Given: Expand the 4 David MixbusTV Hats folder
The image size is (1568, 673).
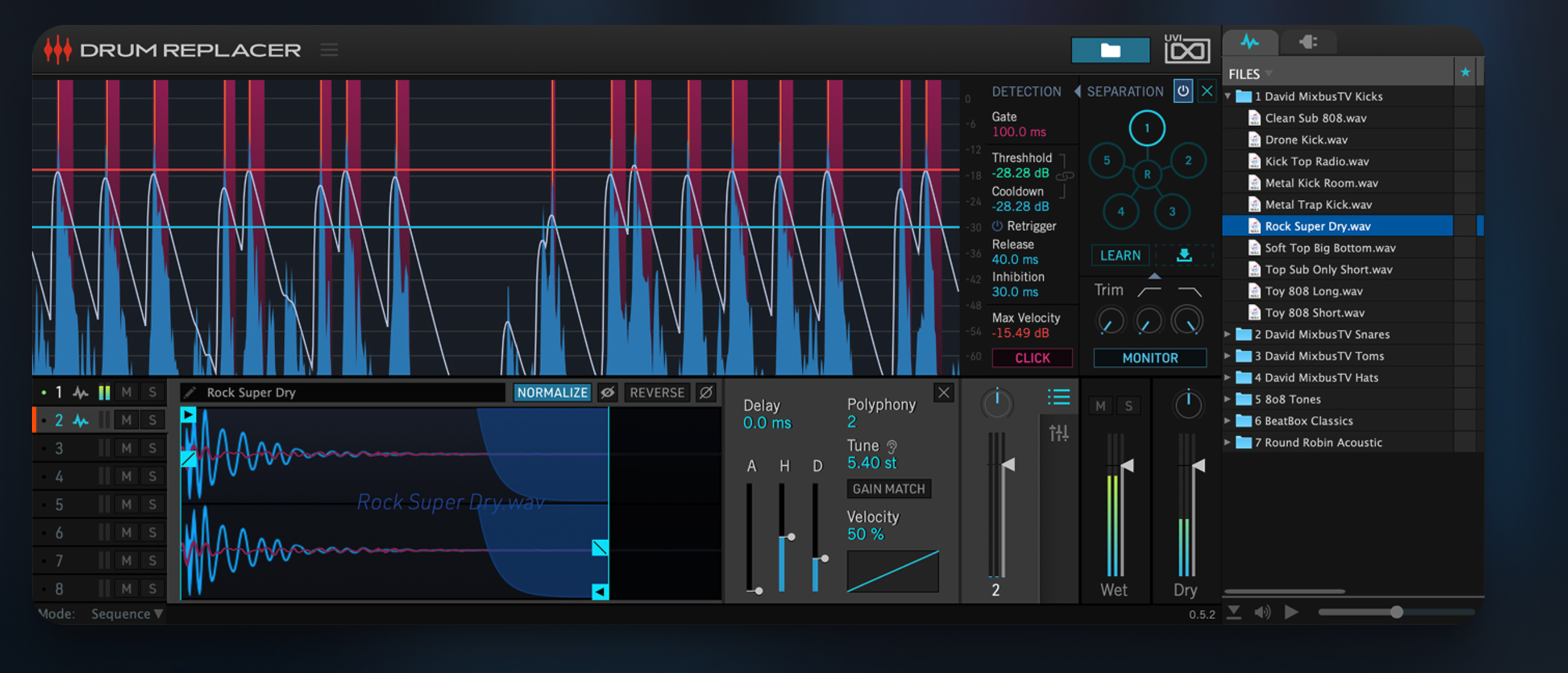Looking at the screenshot, I should [x=1228, y=377].
